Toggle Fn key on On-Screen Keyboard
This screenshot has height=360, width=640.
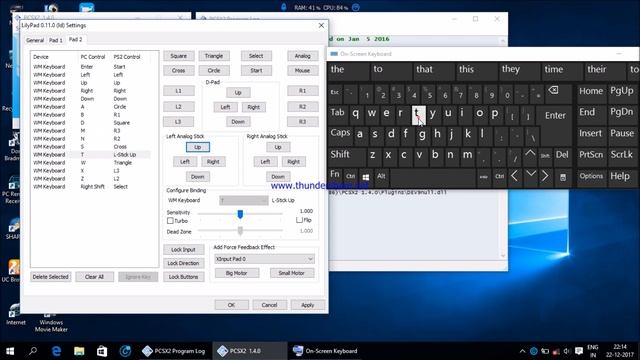click(335, 174)
